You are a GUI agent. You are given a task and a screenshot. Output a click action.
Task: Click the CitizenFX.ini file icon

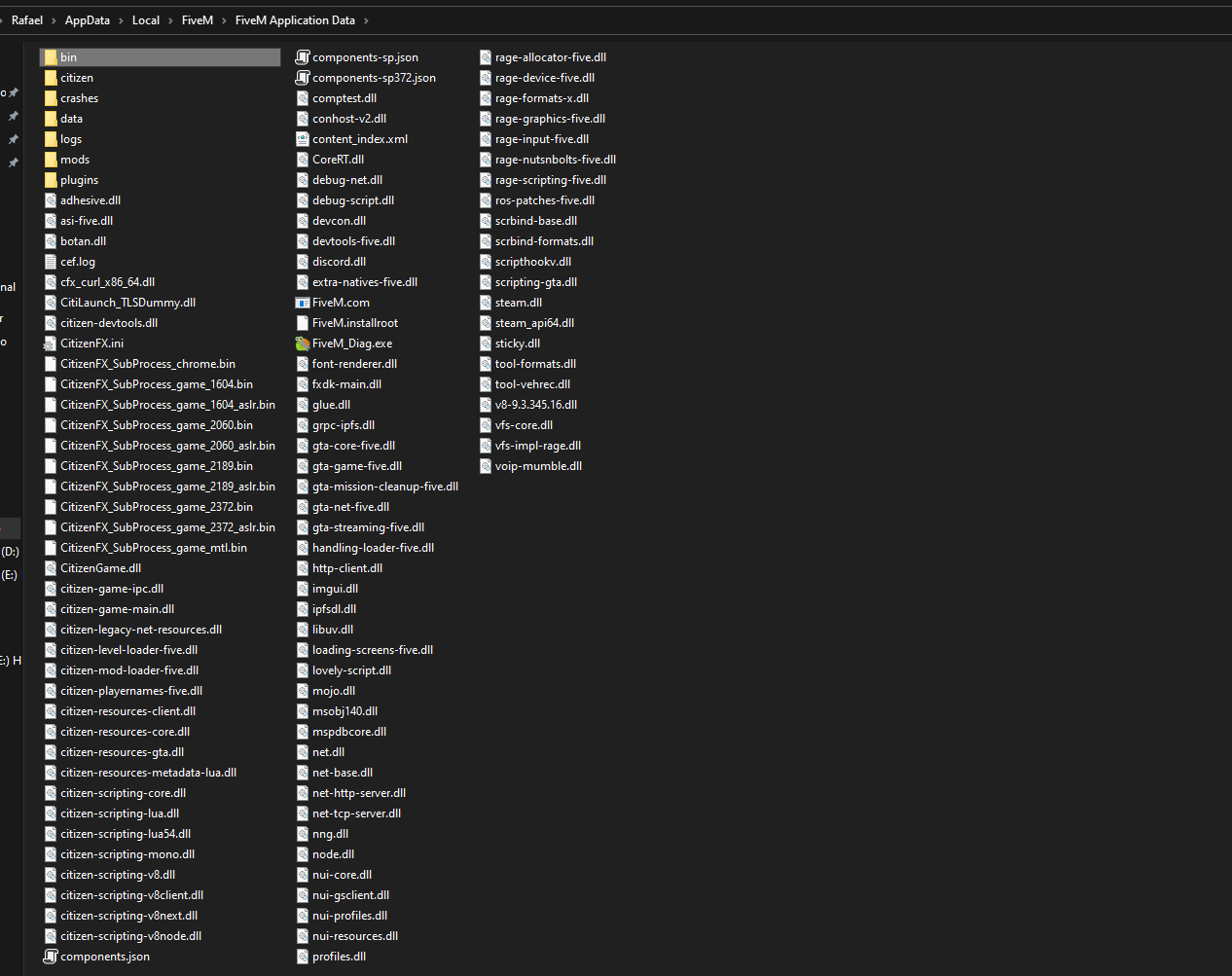click(51, 343)
